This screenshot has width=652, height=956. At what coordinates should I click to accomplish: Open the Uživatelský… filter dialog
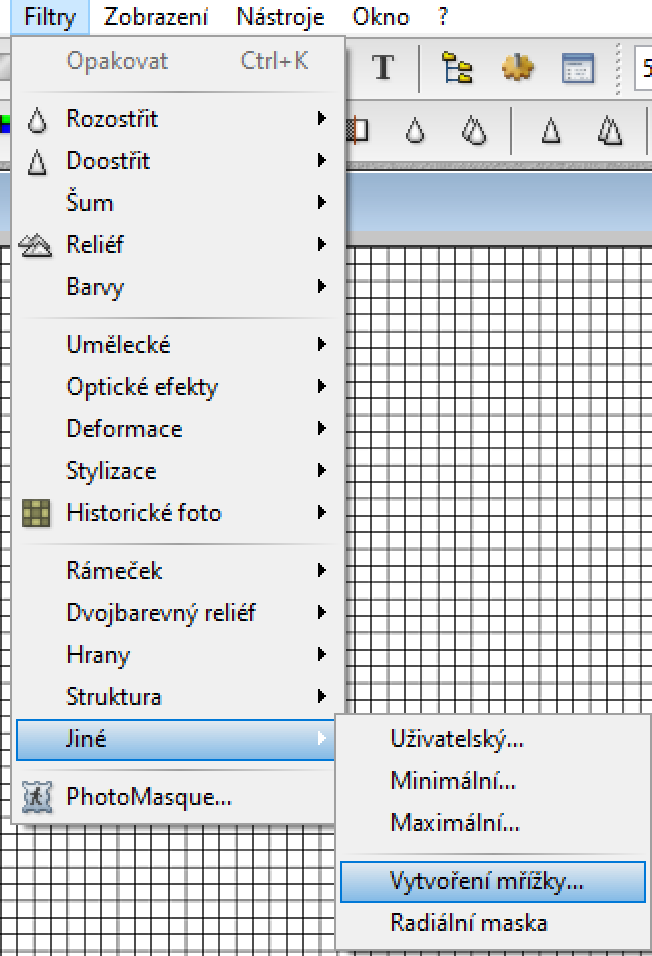(x=457, y=739)
